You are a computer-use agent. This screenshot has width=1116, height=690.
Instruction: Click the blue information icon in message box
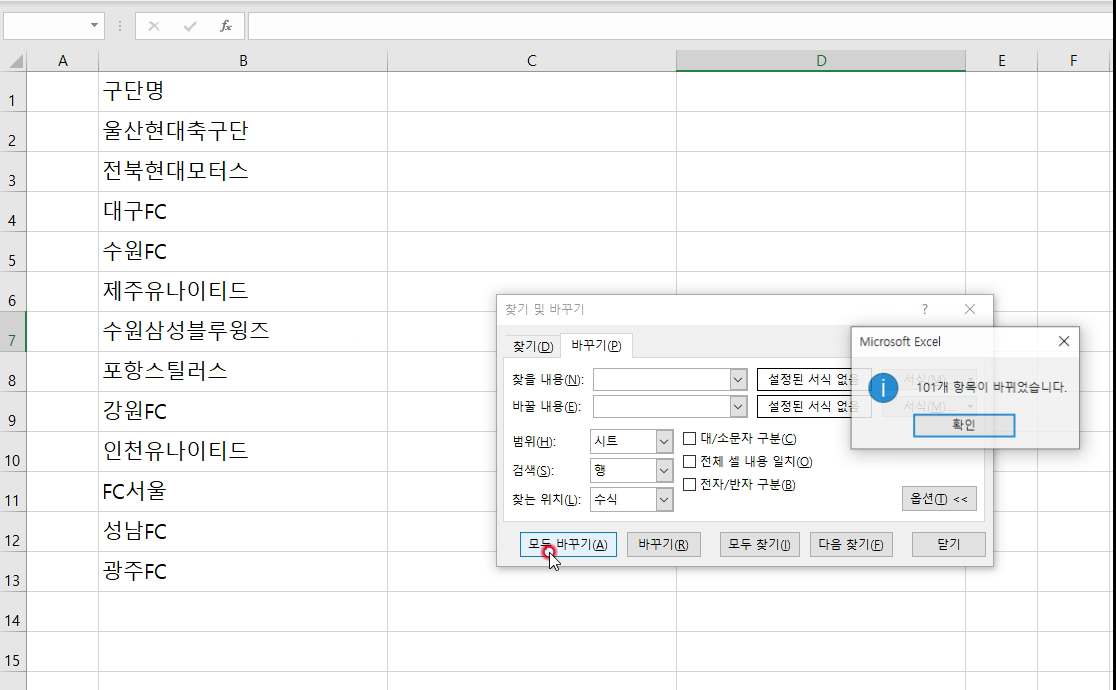pos(883,387)
